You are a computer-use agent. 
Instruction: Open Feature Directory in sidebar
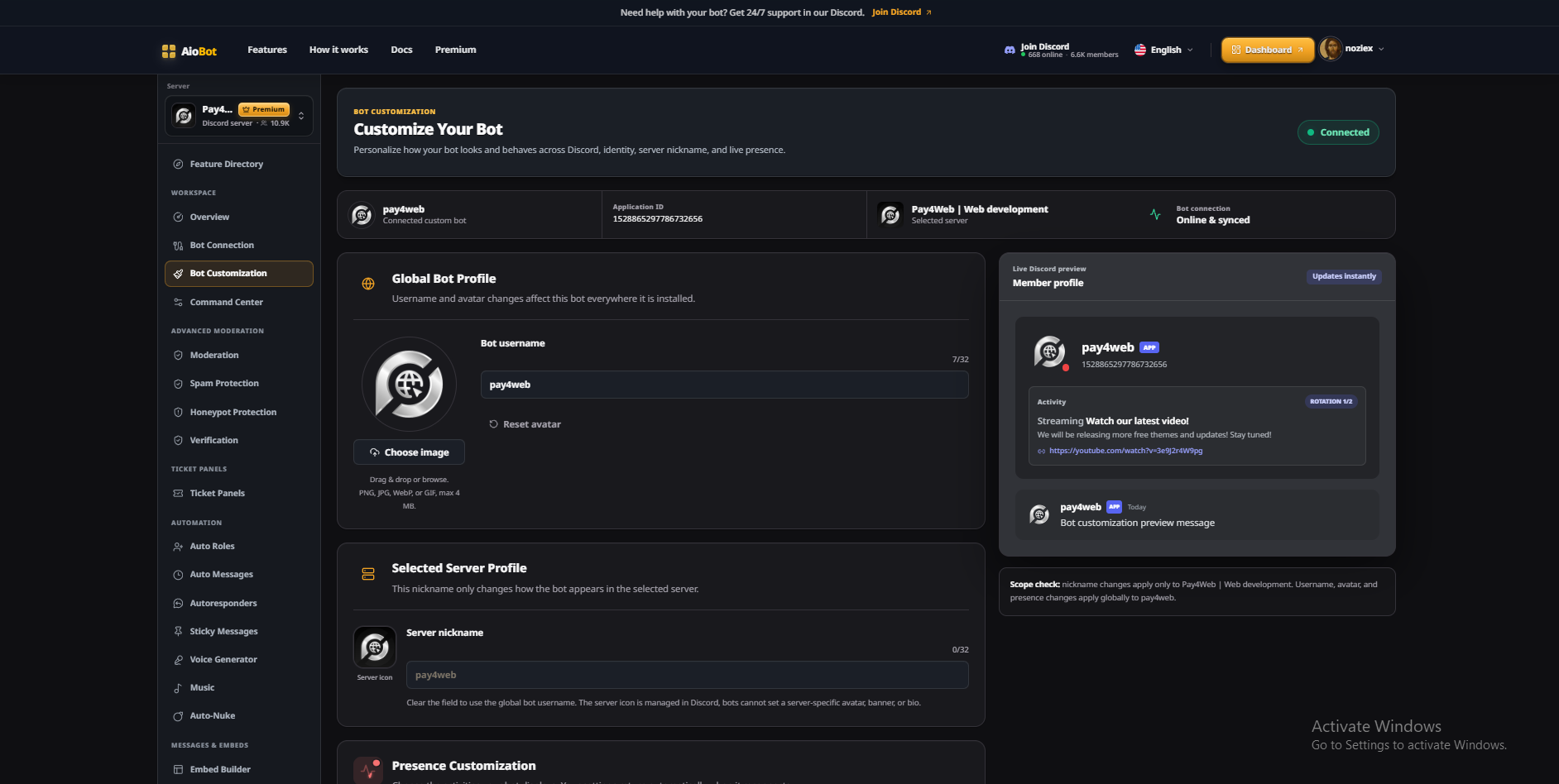pos(239,165)
